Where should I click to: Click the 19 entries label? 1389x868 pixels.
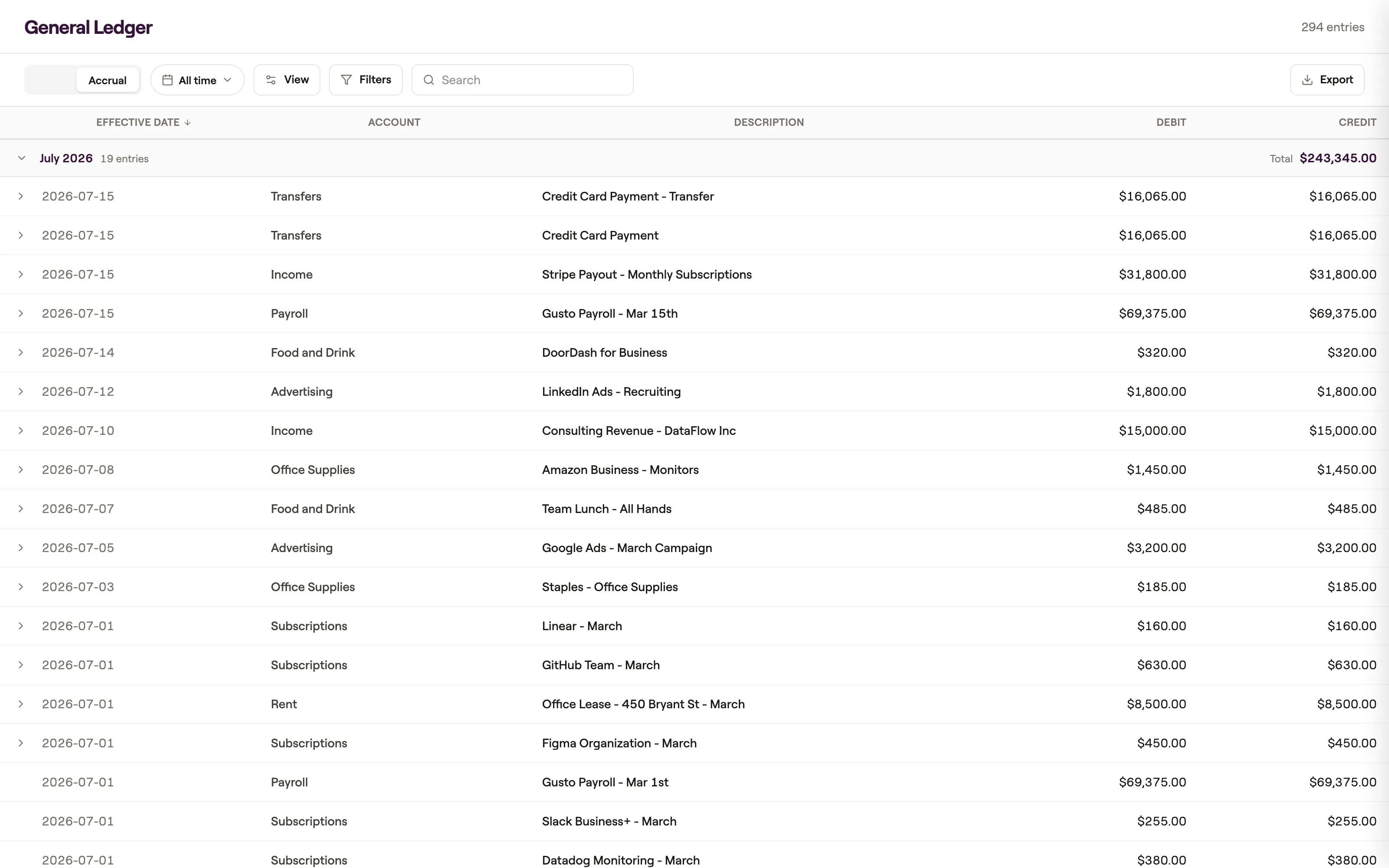(125, 158)
